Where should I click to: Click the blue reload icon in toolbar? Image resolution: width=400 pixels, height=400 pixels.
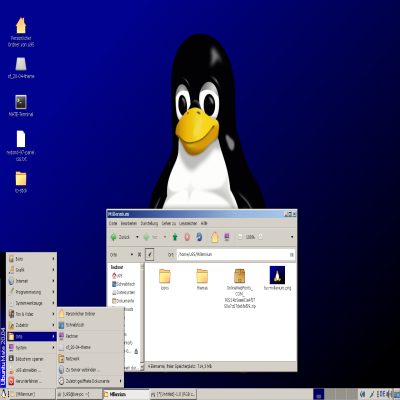199,237
